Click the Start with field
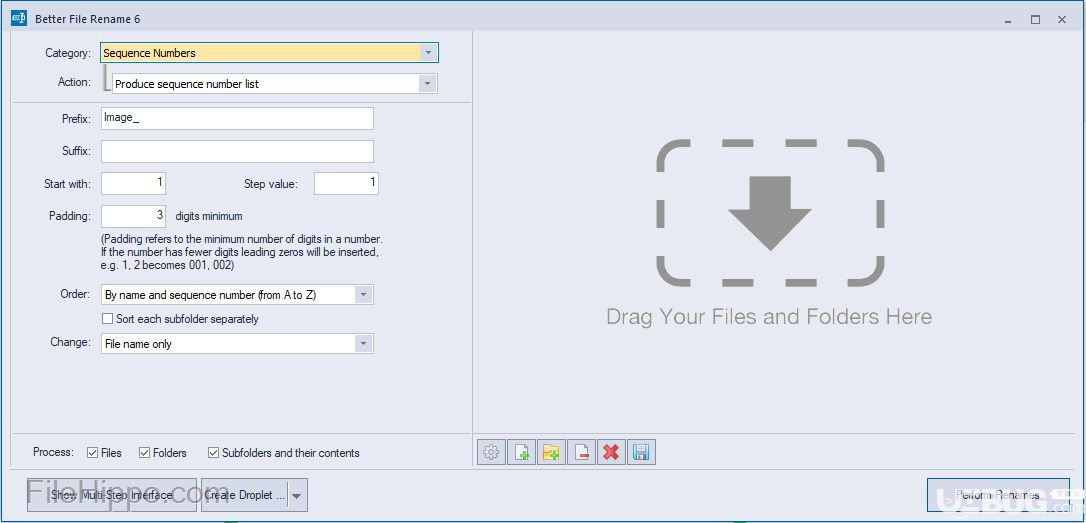 click(x=134, y=184)
